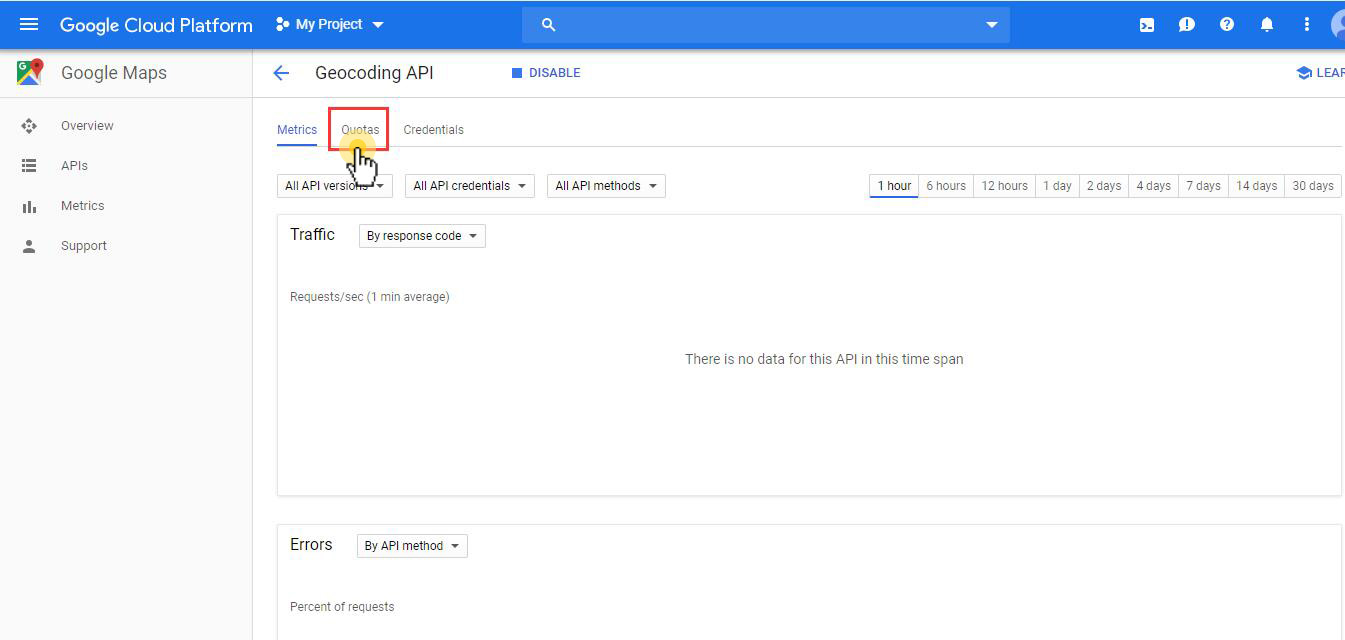Click the Support person icon
1345x640 pixels.
(29, 246)
